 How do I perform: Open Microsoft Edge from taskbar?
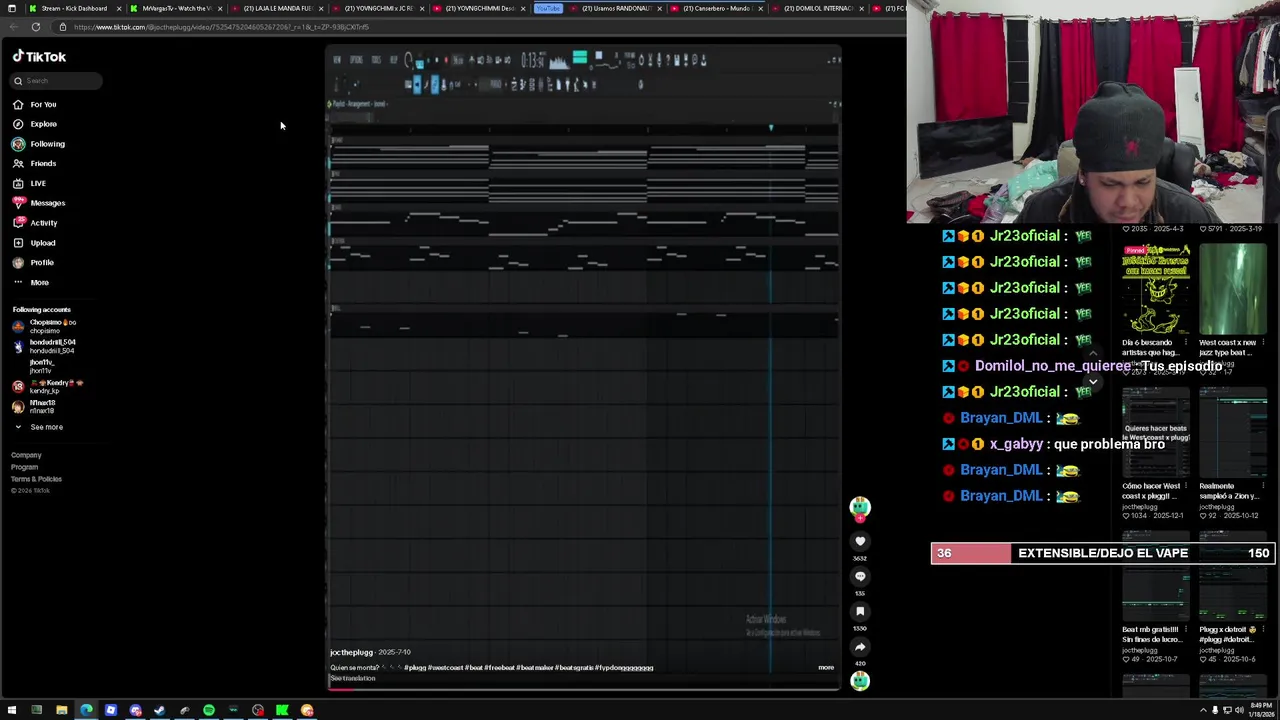coord(86,710)
